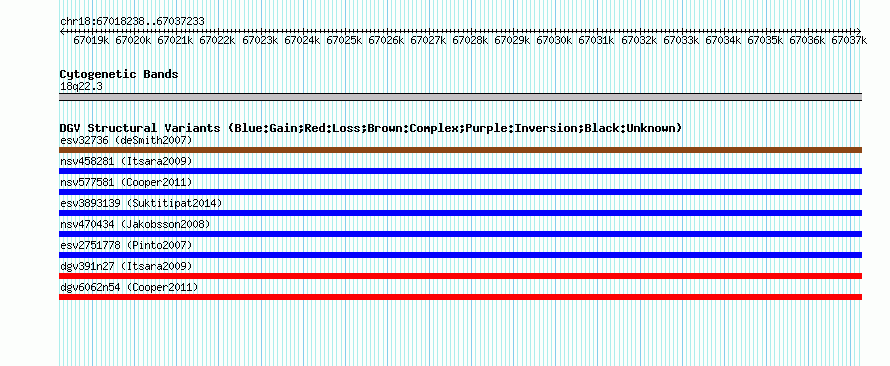Open the dgv6062n54 (Cooper2011) label
Image resolution: width=890 pixels, height=366 pixels.
click(x=129, y=287)
